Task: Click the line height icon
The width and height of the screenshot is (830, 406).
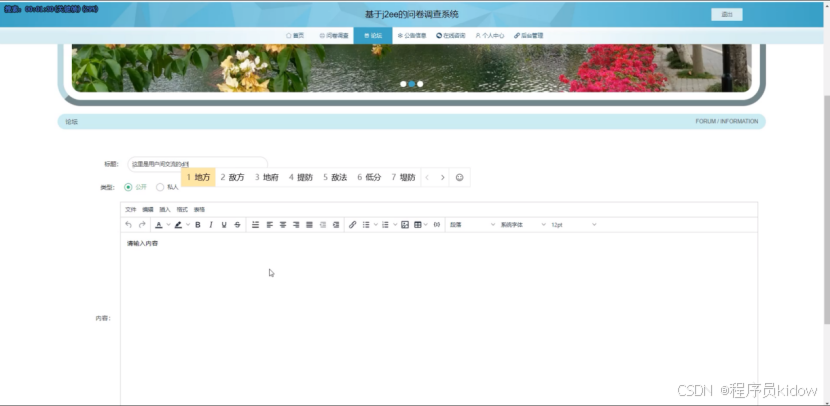Action: (x=255, y=225)
